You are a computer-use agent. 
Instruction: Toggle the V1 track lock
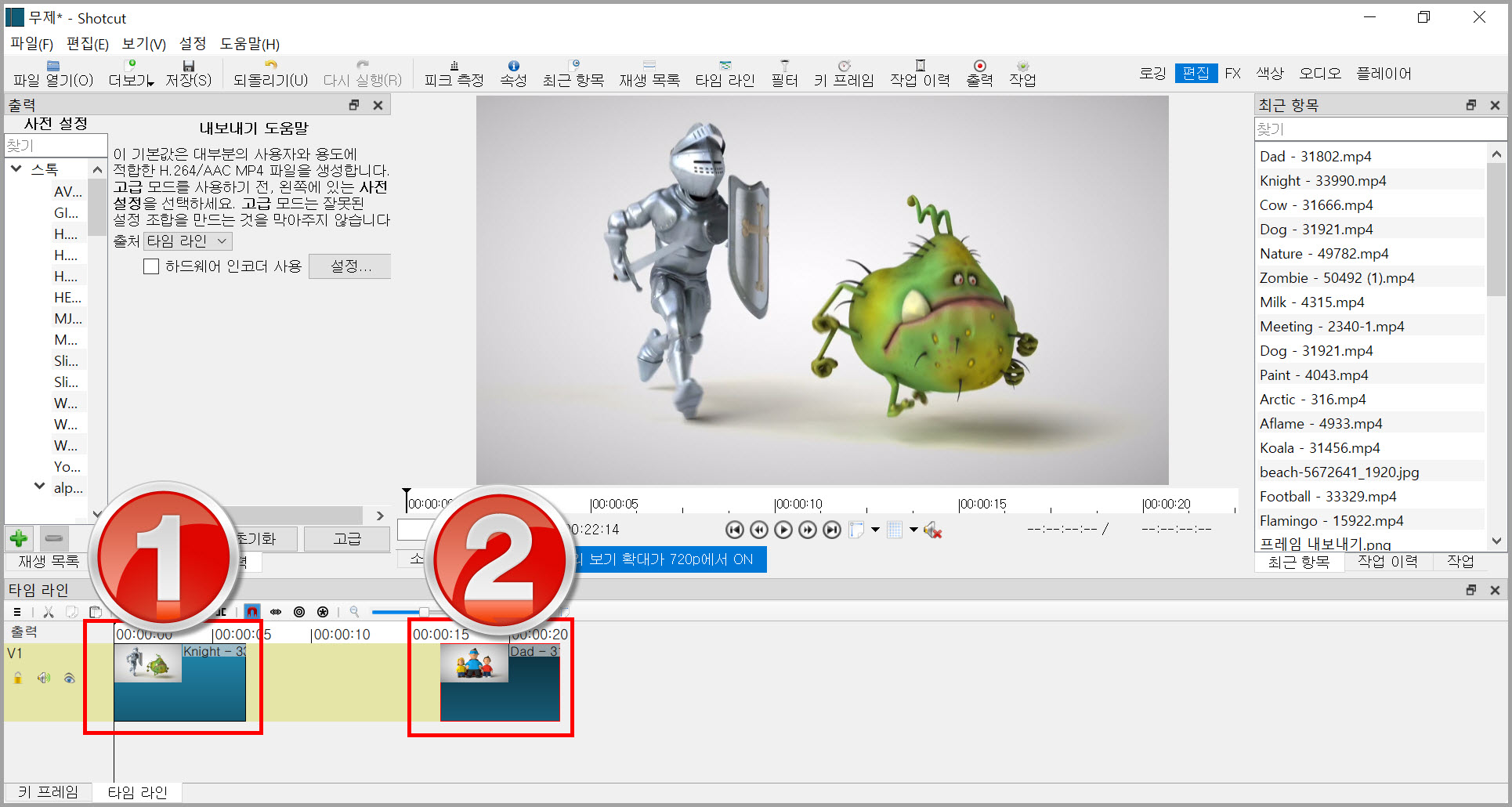point(17,679)
